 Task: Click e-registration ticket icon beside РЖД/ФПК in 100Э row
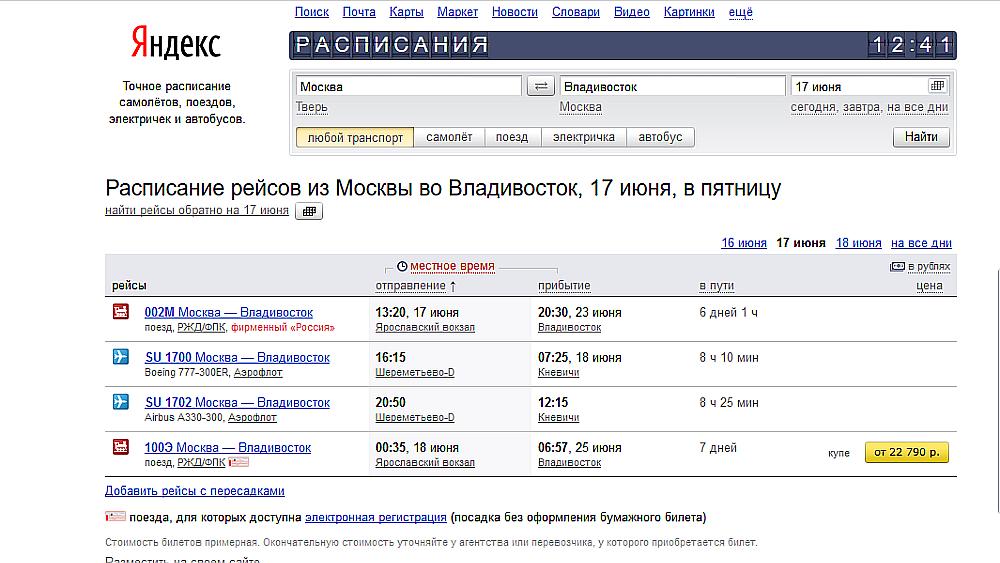pos(239,462)
